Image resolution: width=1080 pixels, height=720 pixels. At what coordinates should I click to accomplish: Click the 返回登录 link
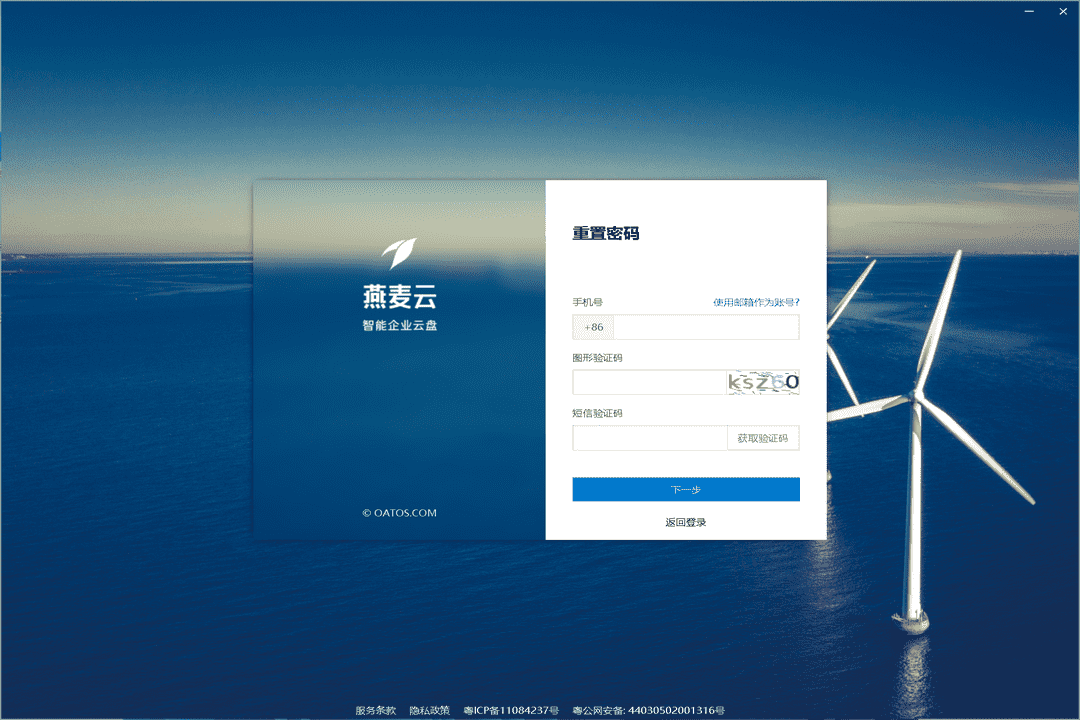click(x=685, y=520)
